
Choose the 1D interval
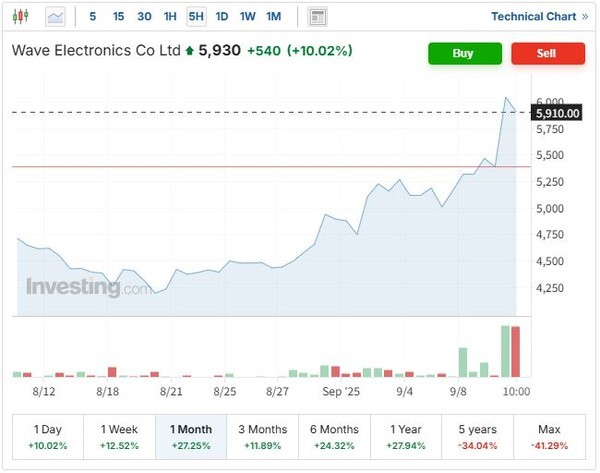[222, 16]
